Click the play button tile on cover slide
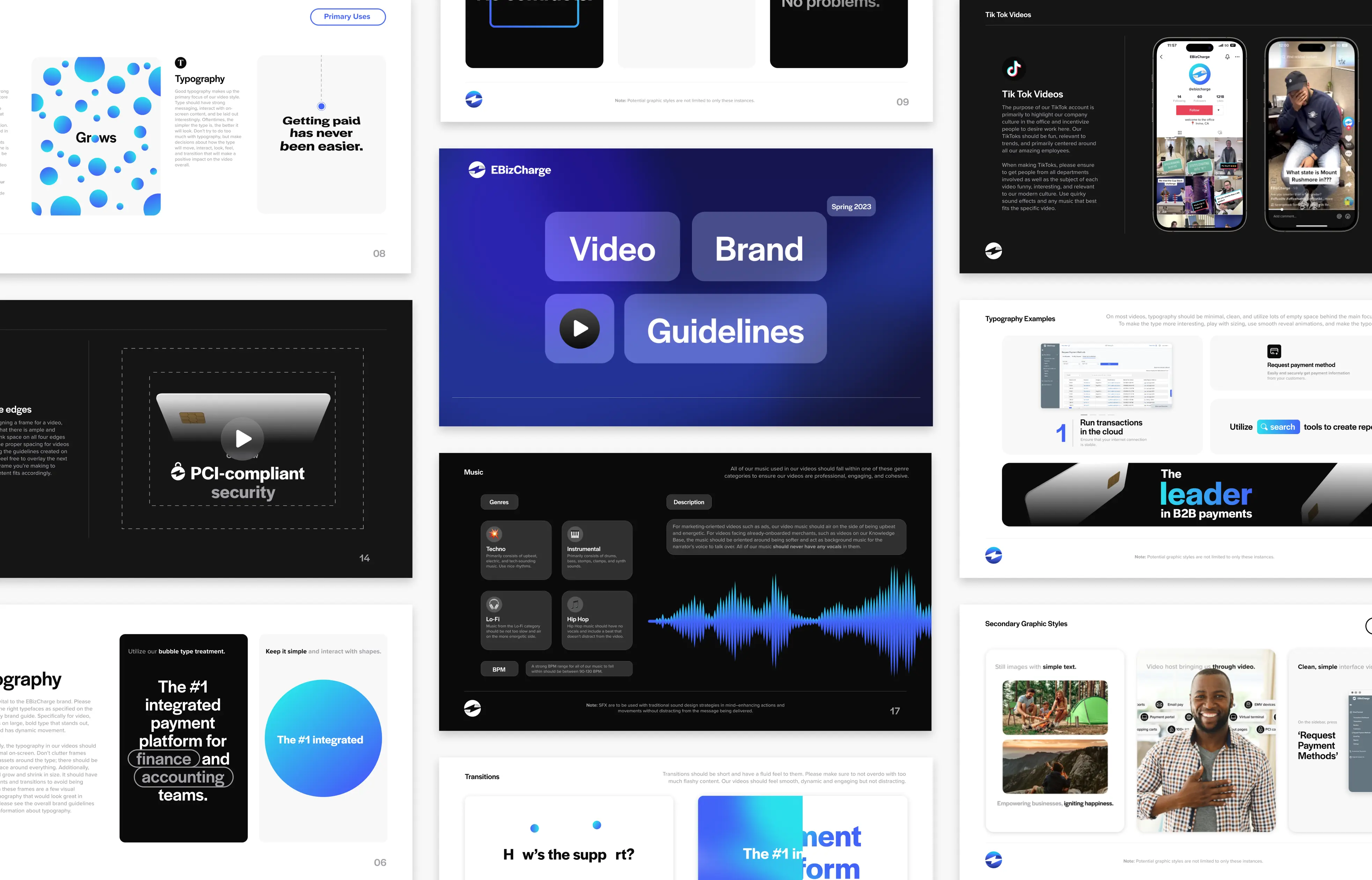The height and width of the screenshot is (880, 1372). coord(579,329)
